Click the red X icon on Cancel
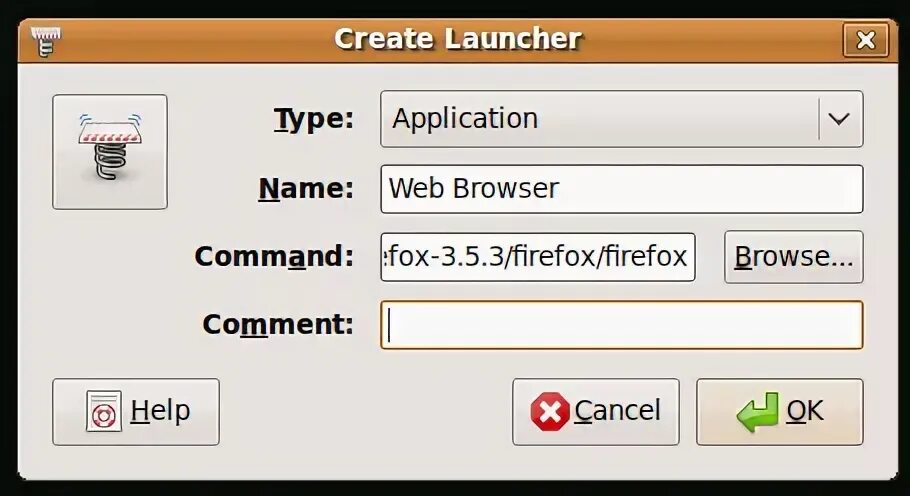910x496 pixels. click(x=550, y=412)
